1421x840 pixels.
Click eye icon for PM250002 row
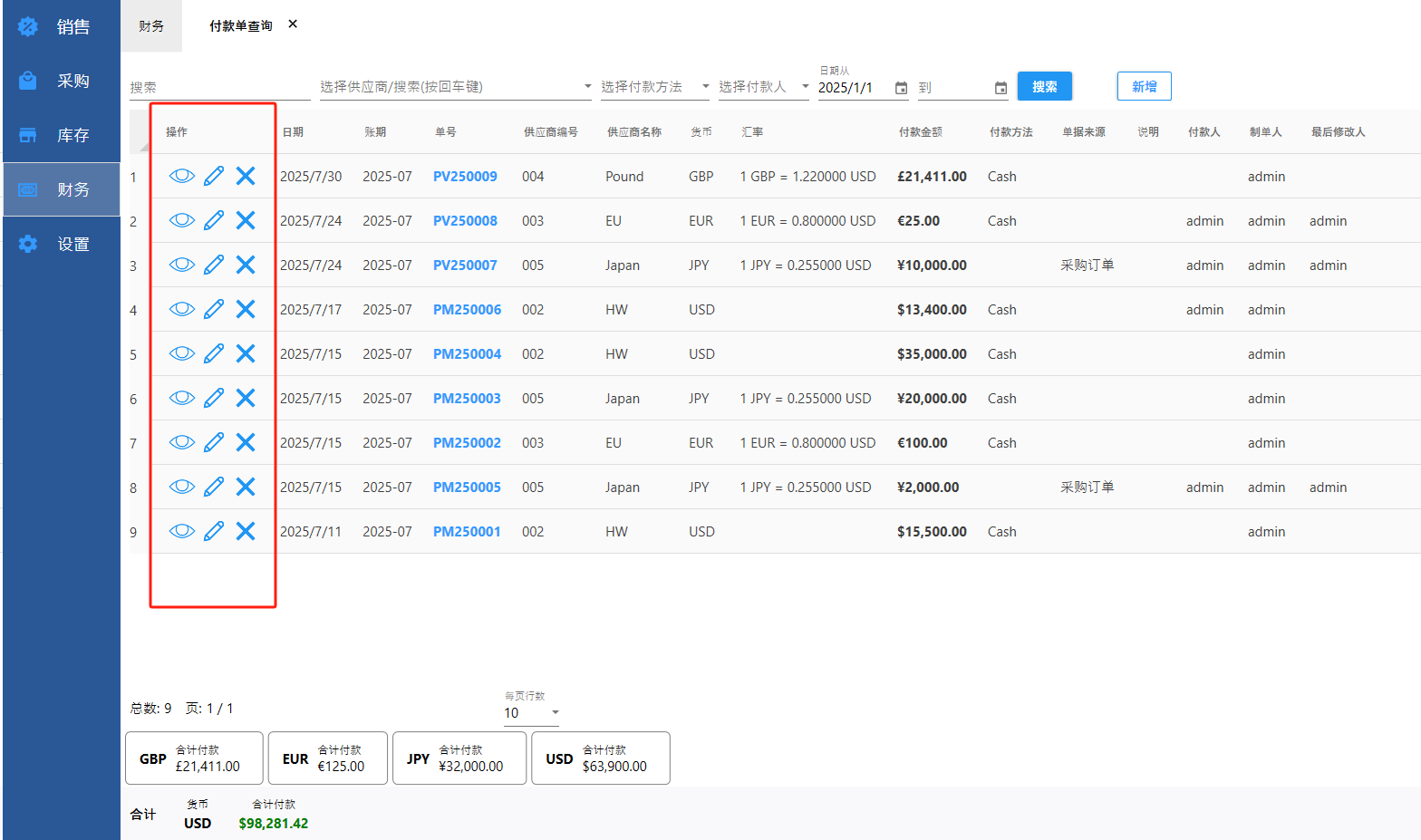(181, 442)
